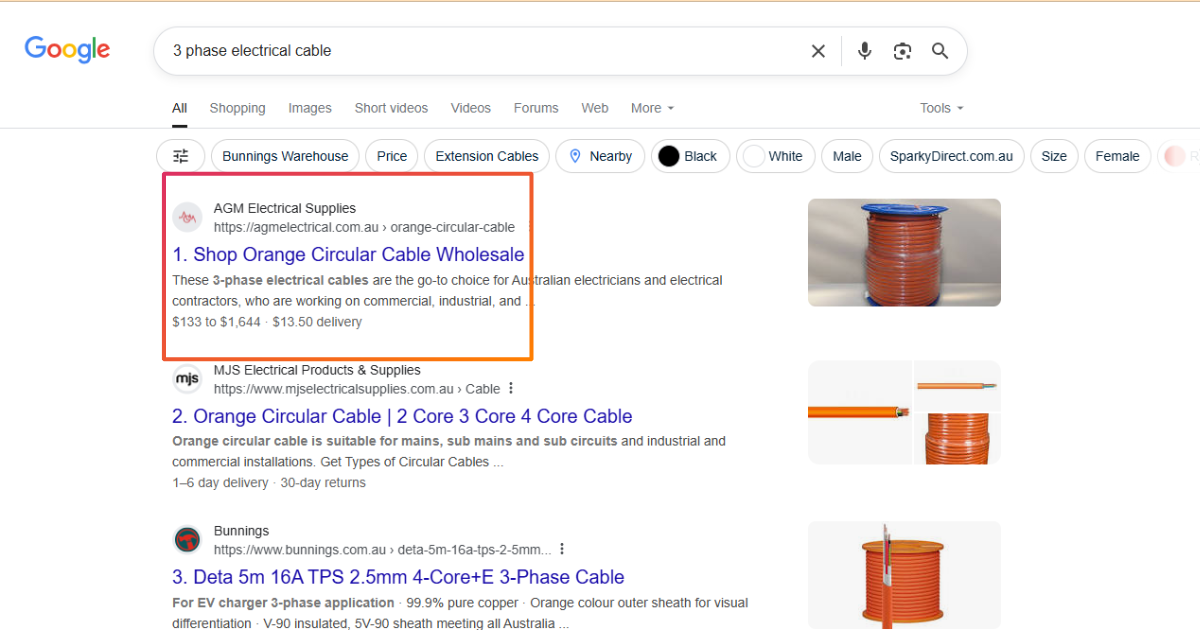
Task: Open the Short videos tab
Action: pos(391,108)
